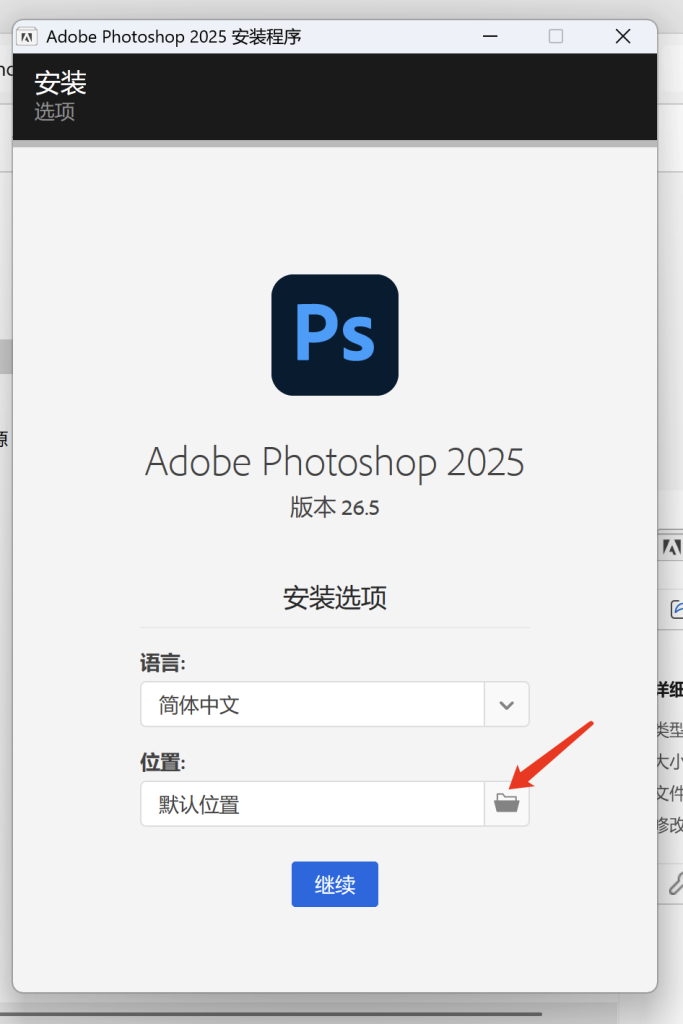Click the blue 继续 button
The width and height of the screenshot is (683, 1024).
tap(335, 884)
